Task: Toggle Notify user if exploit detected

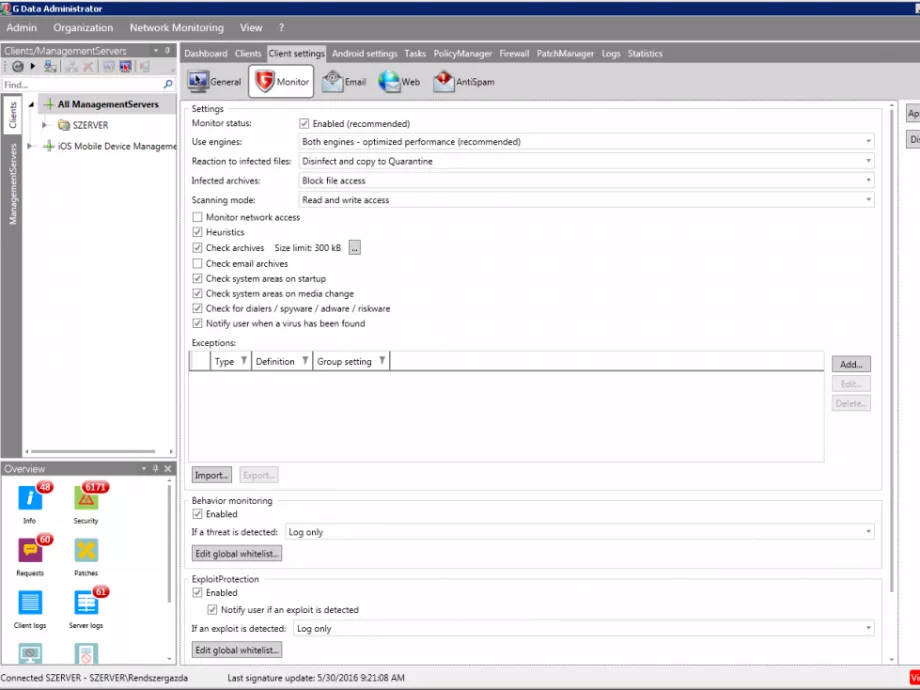Action: [x=212, y=610]
